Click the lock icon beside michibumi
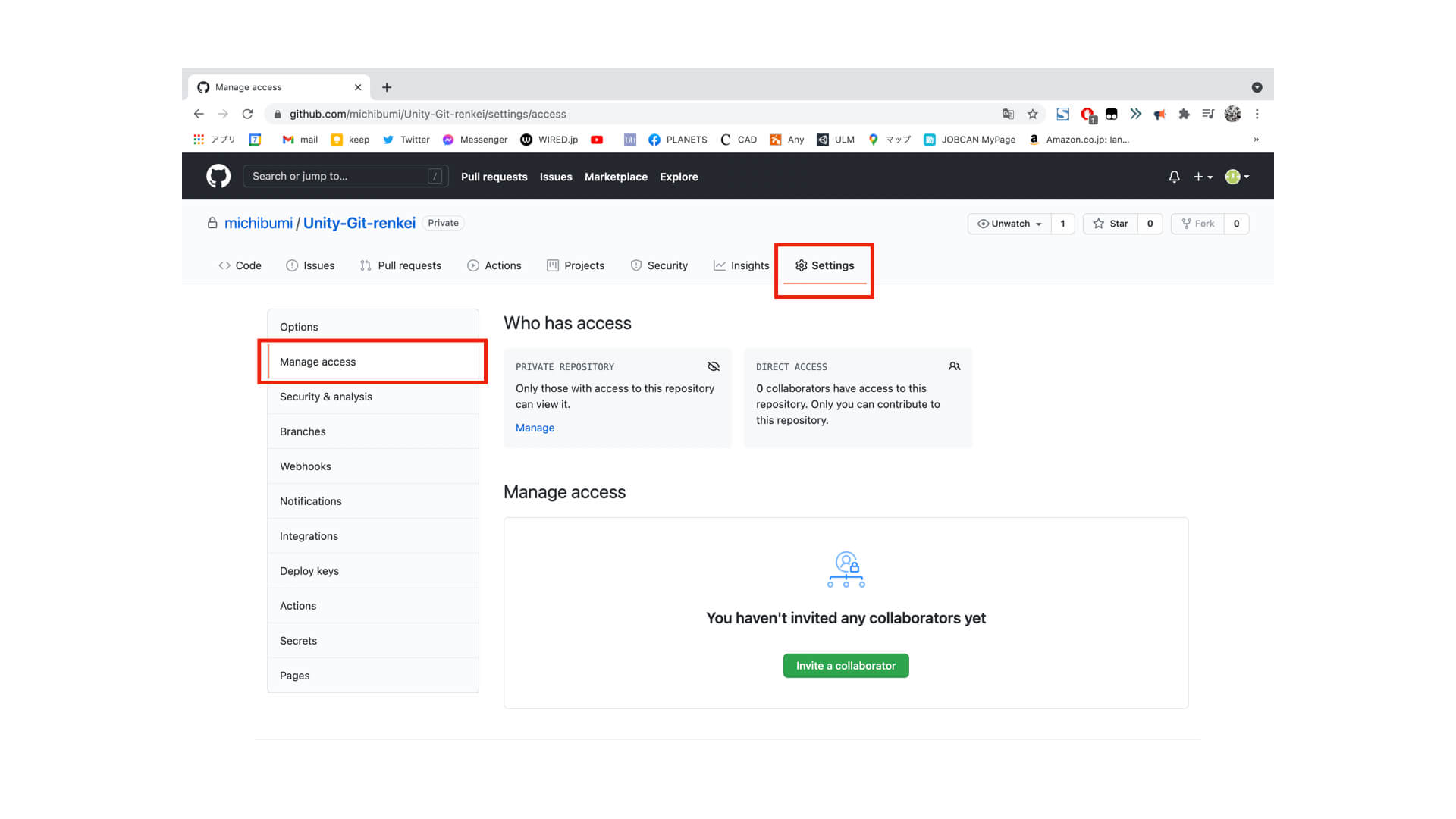This screenshot has height=819, width=1456. click(212, 222)
